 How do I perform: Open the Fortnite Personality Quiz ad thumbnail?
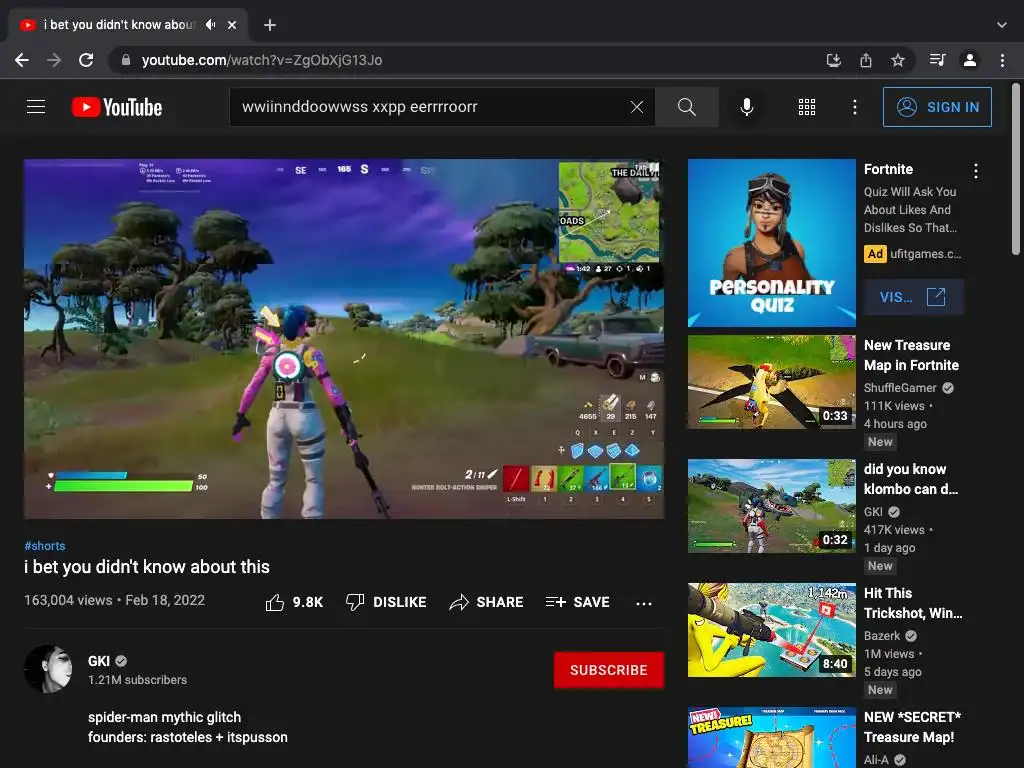(x=772, y=243)
